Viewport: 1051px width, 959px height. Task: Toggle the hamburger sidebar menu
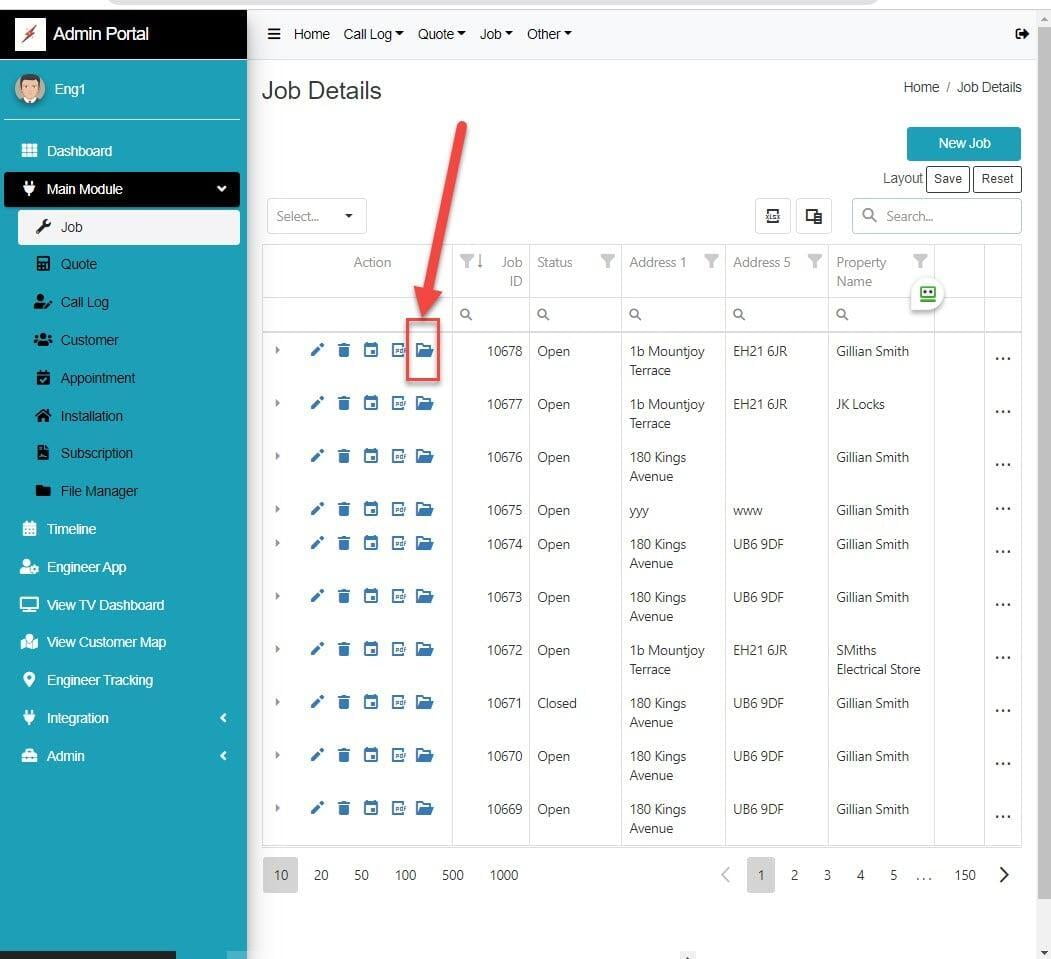point(273,34)
